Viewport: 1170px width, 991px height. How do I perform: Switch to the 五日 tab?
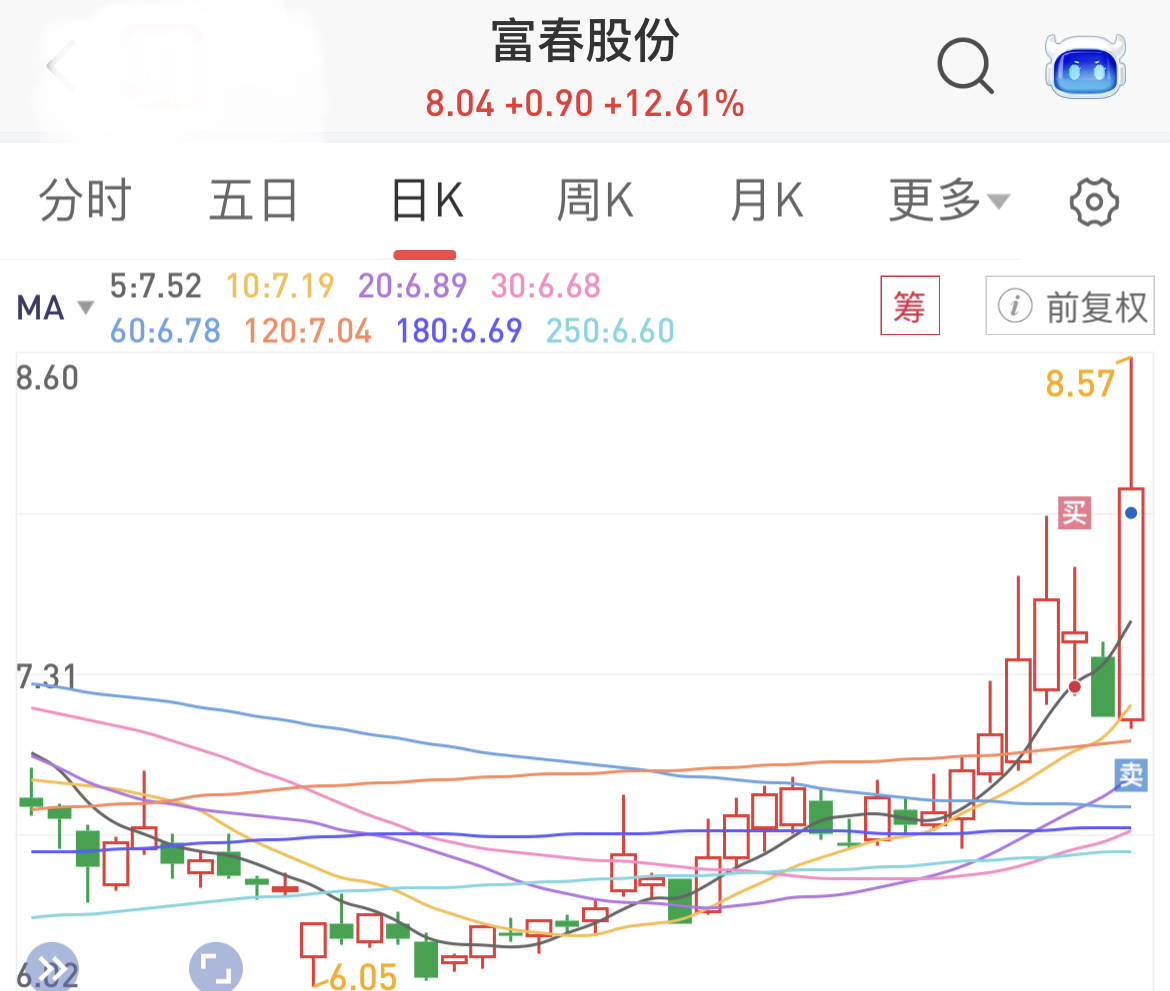point(253,202)
